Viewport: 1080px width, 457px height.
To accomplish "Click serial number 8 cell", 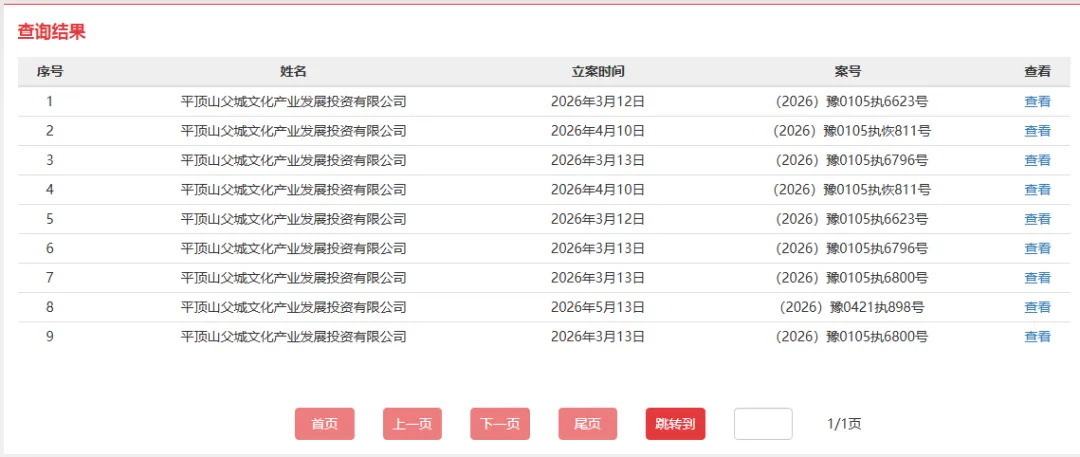I will [50, 307].
